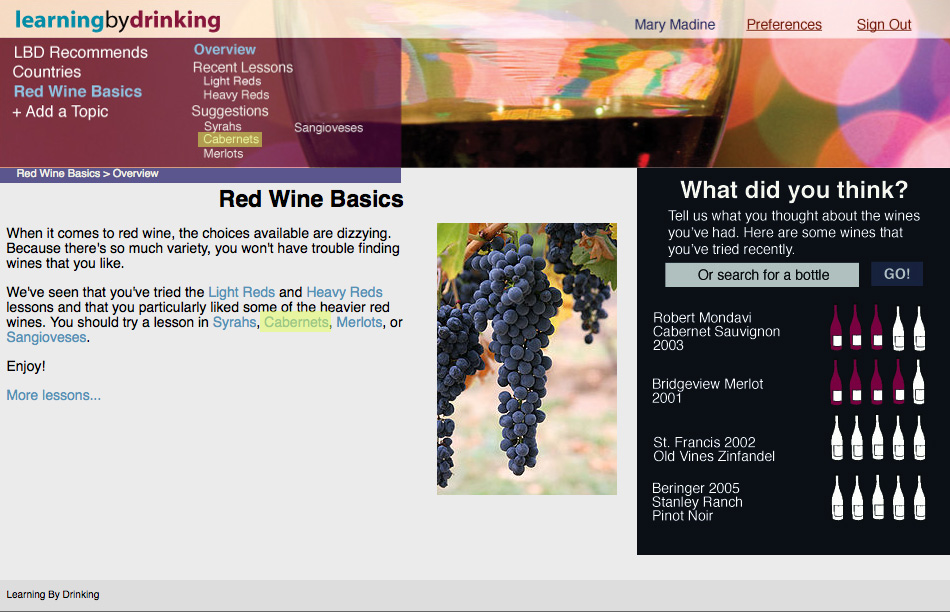Open the More lessons... link
The width and height of the screenshot is (950, 612).
point(53,395)
